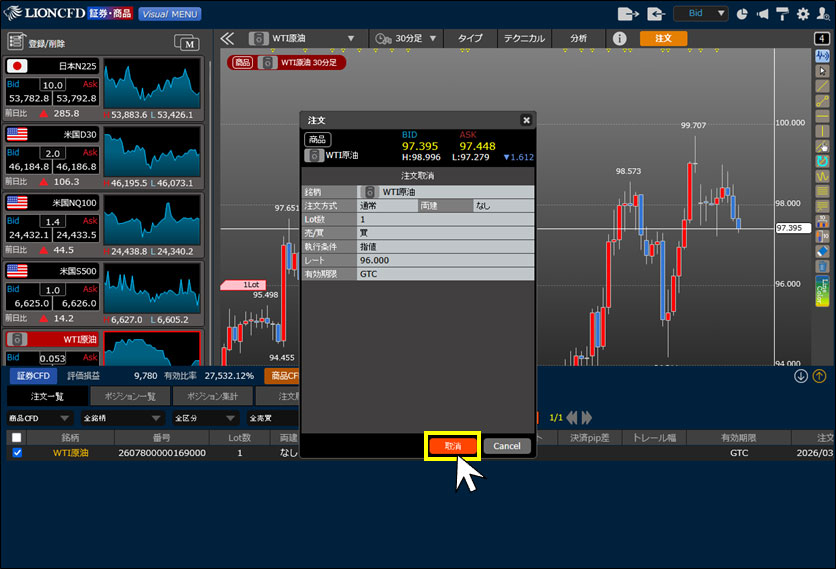The image size is (836, 569).
Task: Close the 注文 dialog with the X icon
Action: click(526, 120)
